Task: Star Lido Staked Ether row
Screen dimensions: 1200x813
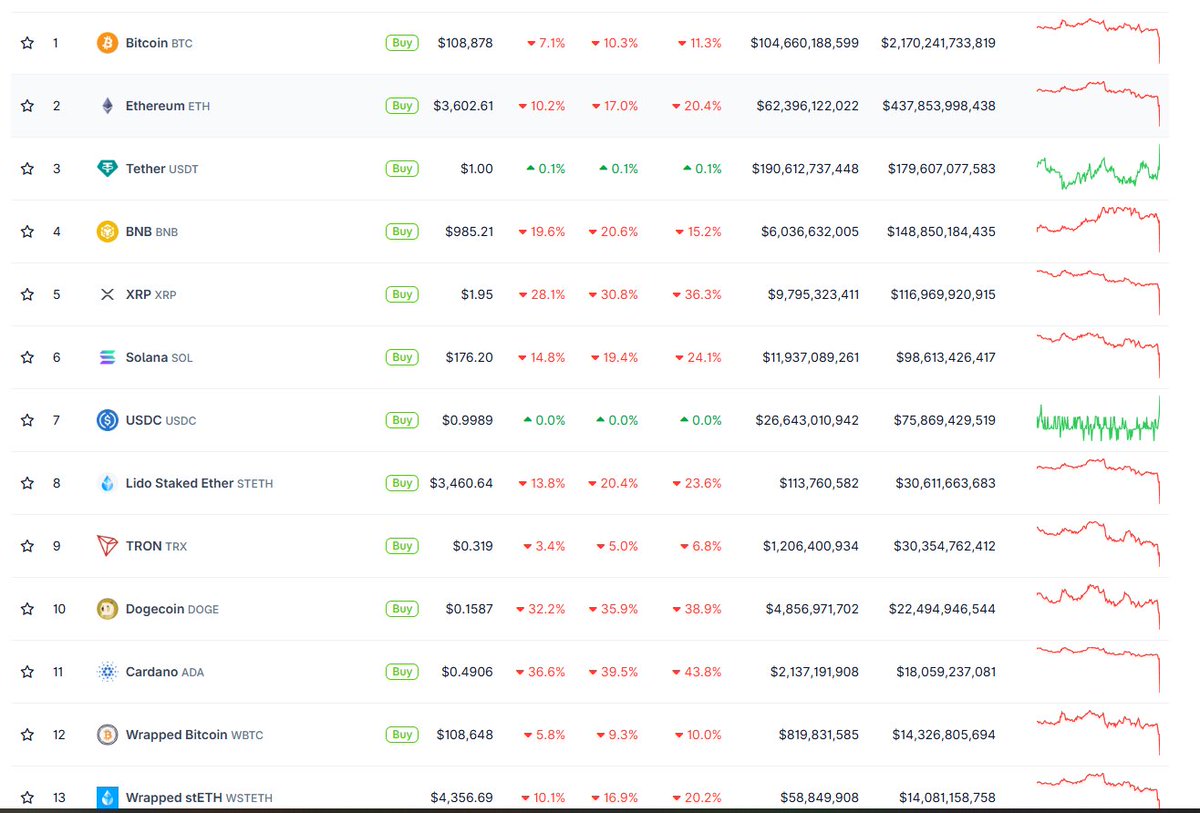Action: (28, 484)
